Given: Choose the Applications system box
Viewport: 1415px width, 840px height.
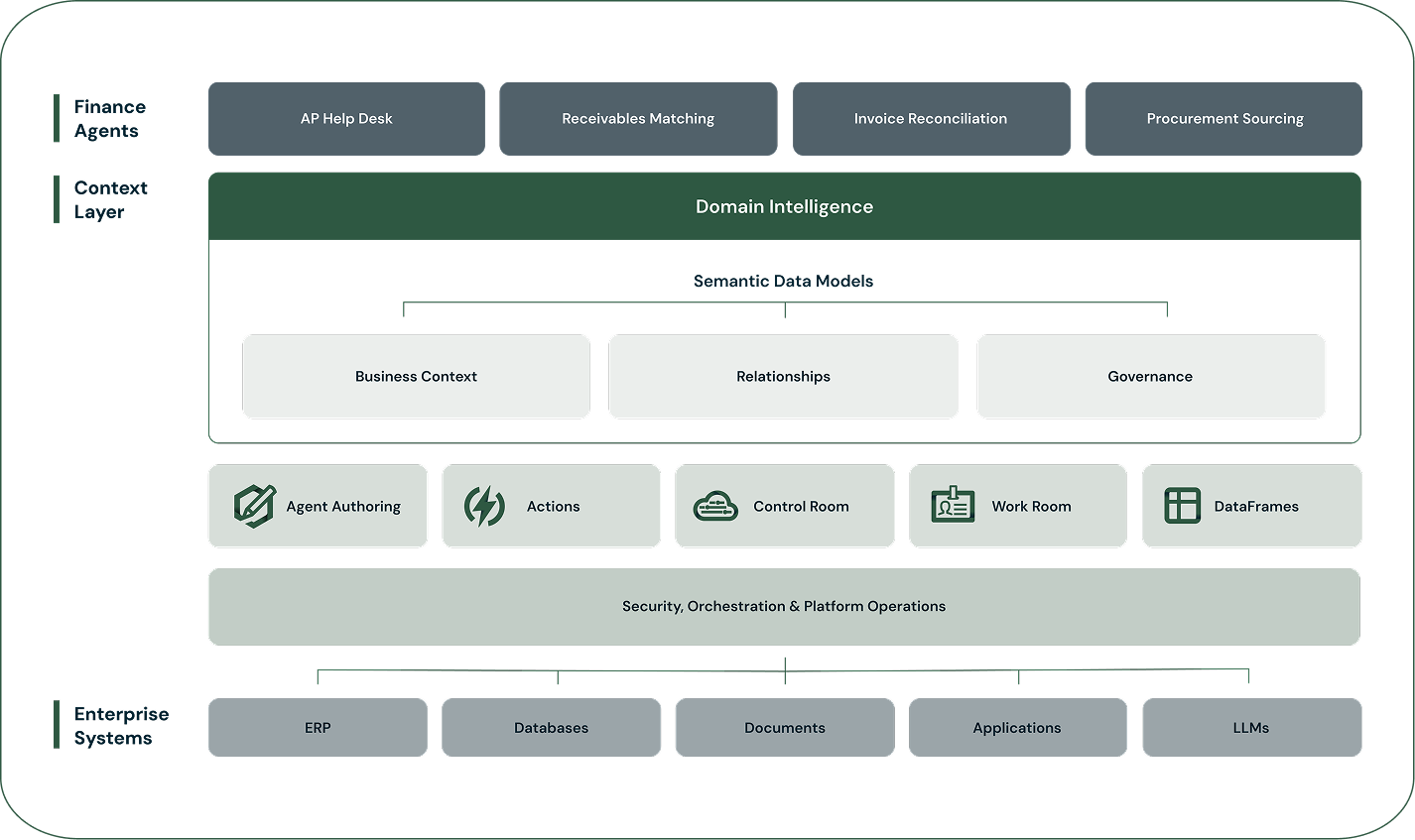Looking at the screenshot, I should (x=1017, y=727).
